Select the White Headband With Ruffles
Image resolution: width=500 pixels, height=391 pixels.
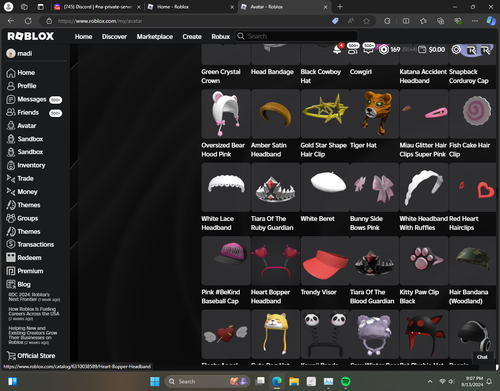click(x=424, y=187)
